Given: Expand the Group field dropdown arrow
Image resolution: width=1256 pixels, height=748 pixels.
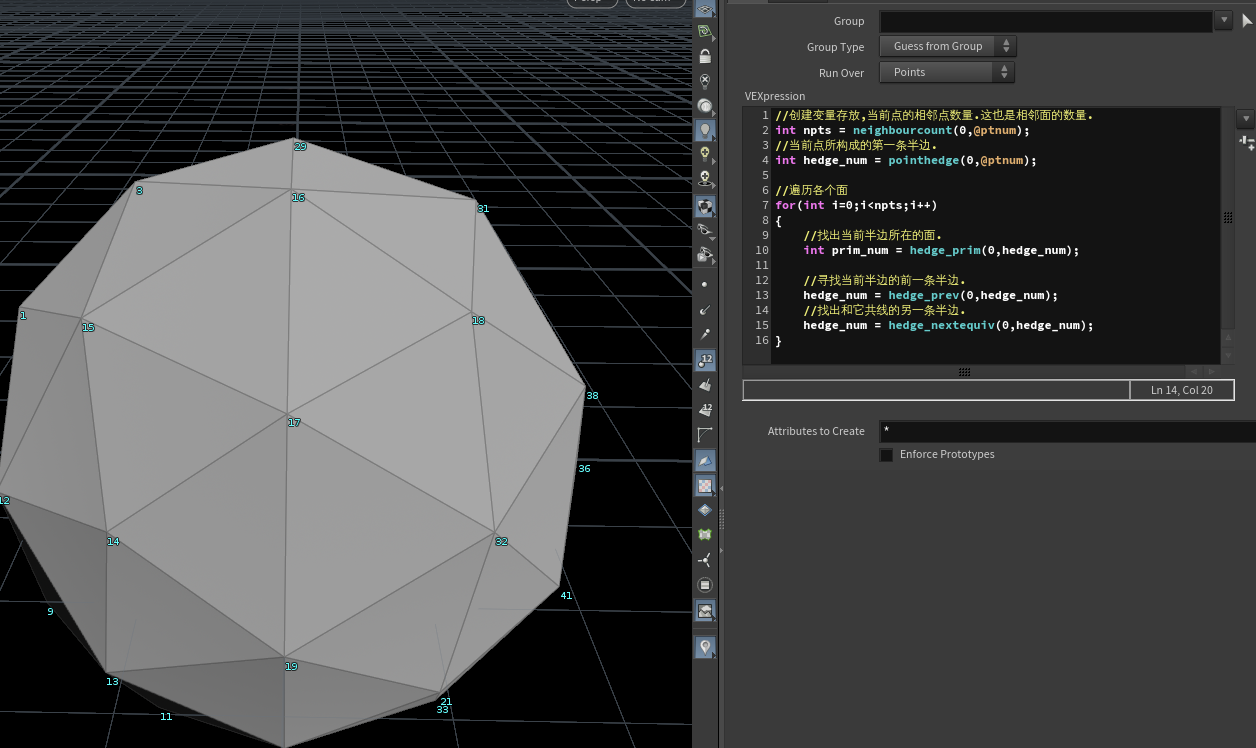Looking at the screenshot, I should (x=1224, y=20).
